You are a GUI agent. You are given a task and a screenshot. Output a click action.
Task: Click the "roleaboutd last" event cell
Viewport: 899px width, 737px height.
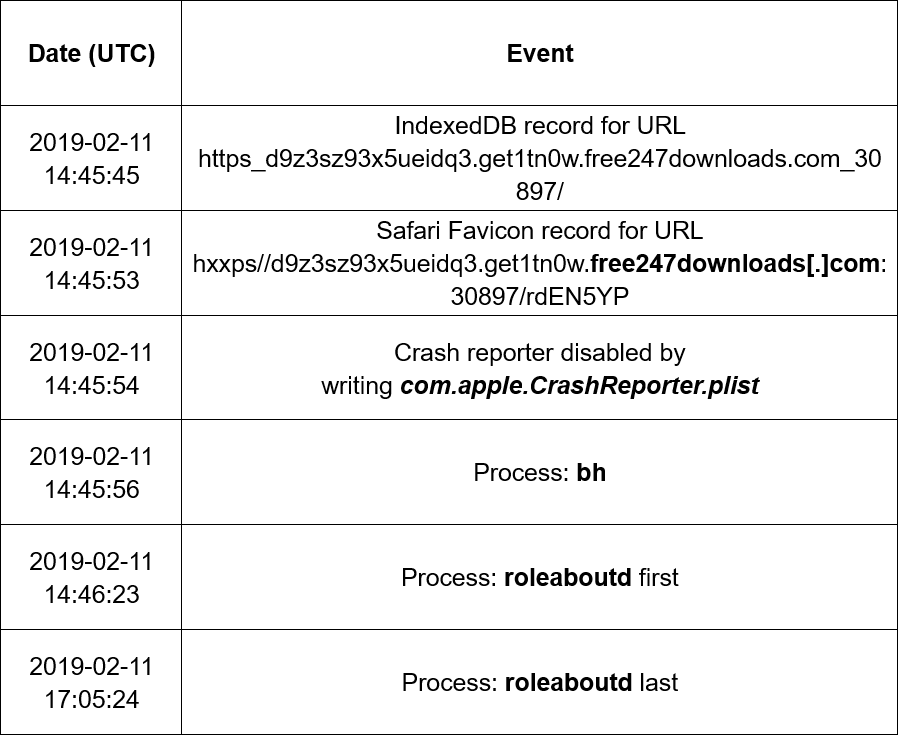pos(540,683)
